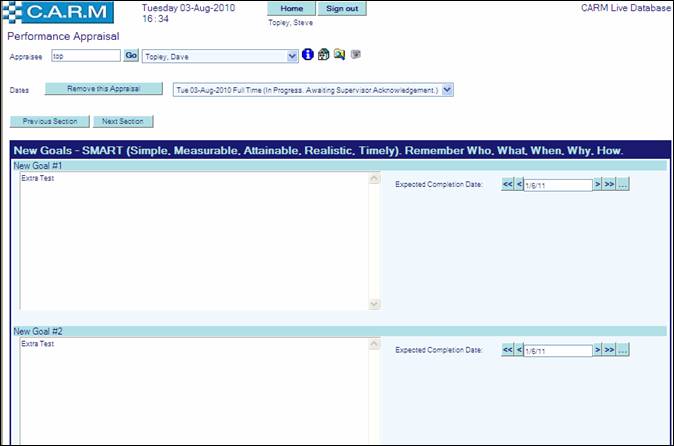Open Goal #2 date picker ellipsis button

623,350
